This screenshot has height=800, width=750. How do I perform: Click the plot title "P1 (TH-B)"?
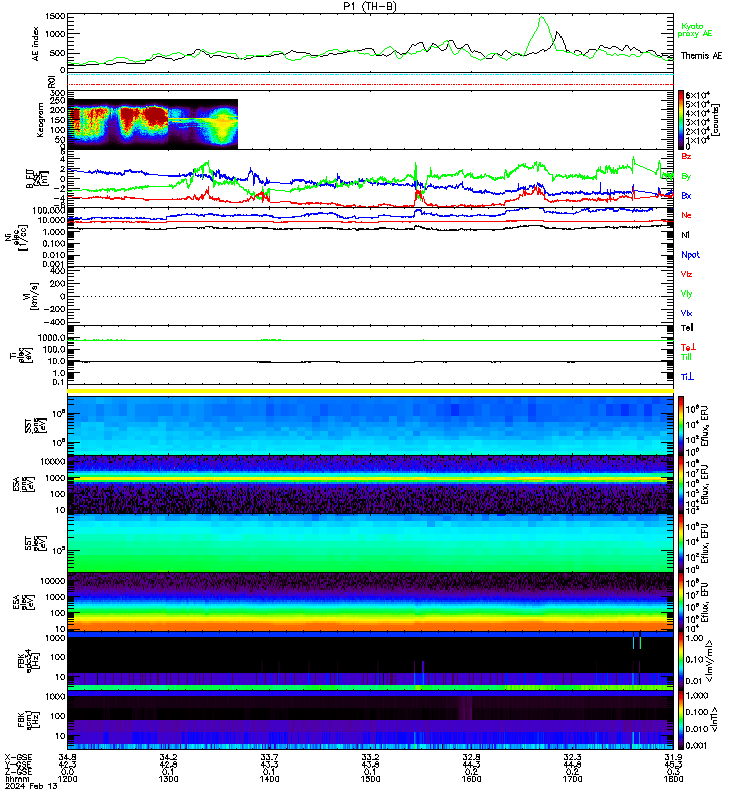[x=369, y=6]
